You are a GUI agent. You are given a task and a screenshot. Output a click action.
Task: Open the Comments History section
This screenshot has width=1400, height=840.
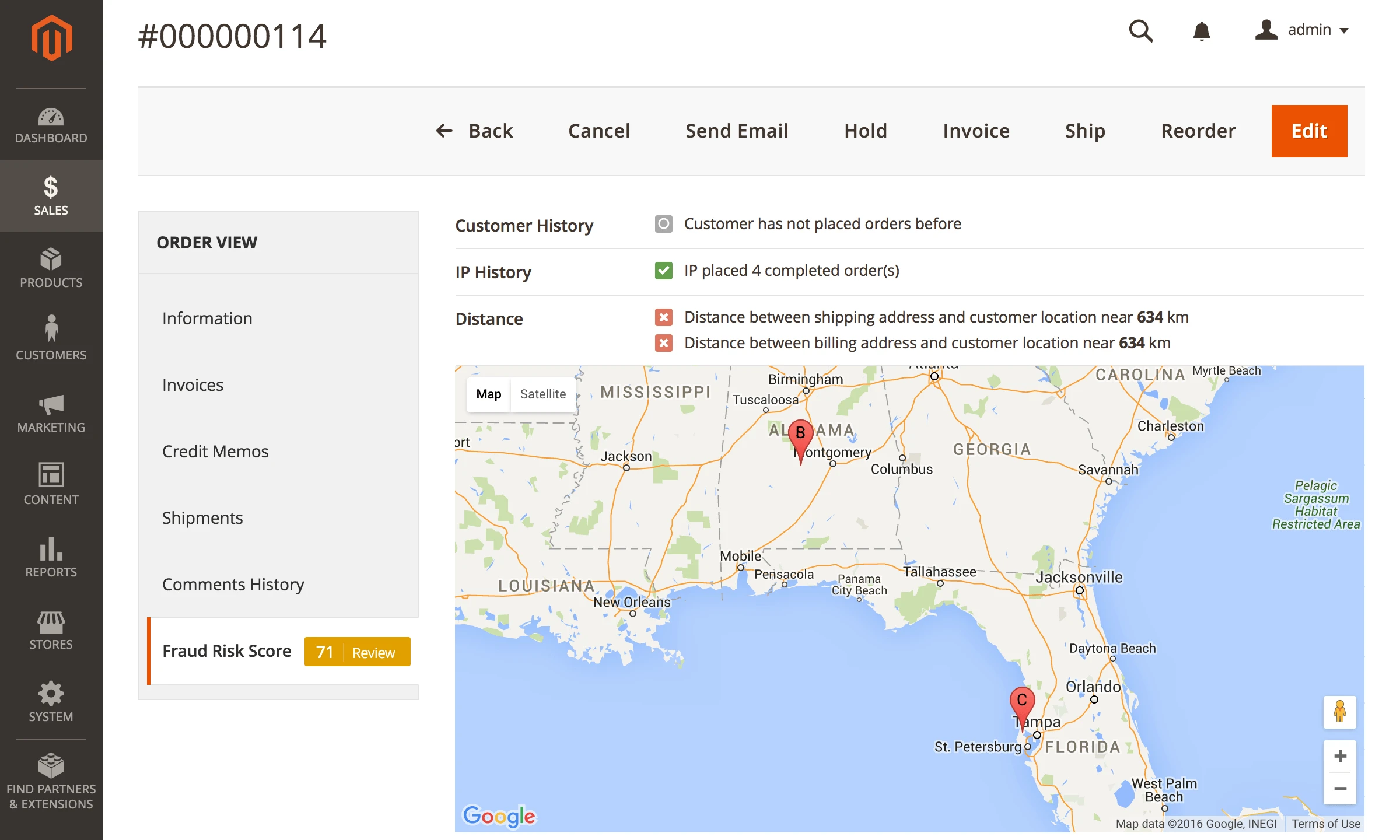(x=233, y=584)
